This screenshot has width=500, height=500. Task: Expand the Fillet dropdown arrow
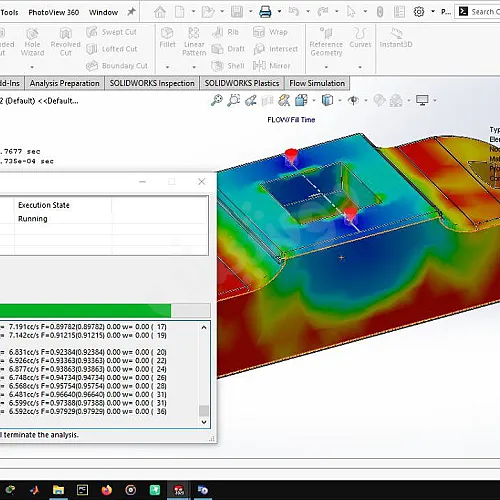pyautogui.click(x=167, y=67)
